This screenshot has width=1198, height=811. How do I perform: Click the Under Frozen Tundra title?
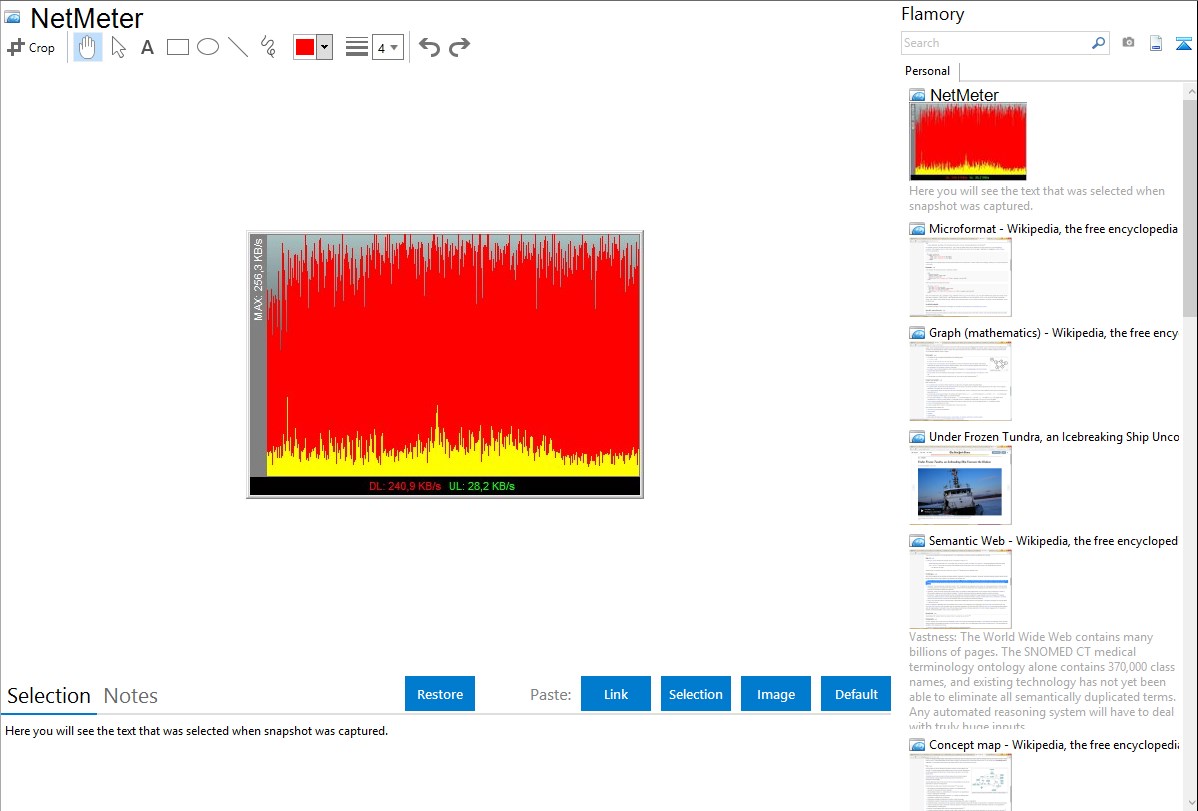click(1054, 436)
